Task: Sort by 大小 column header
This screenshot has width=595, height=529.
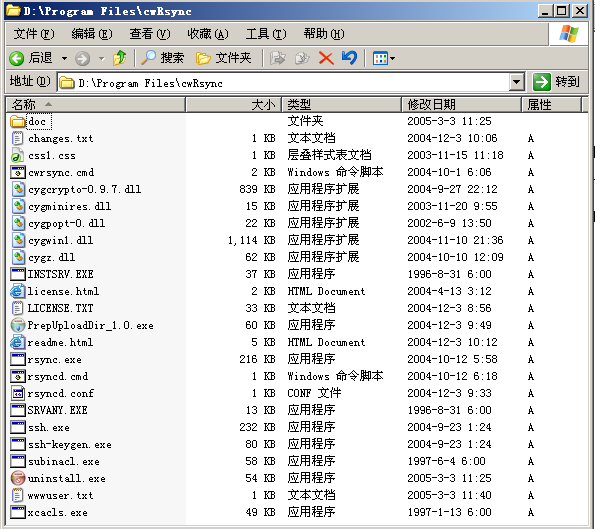Action: (x=233, y=104)
